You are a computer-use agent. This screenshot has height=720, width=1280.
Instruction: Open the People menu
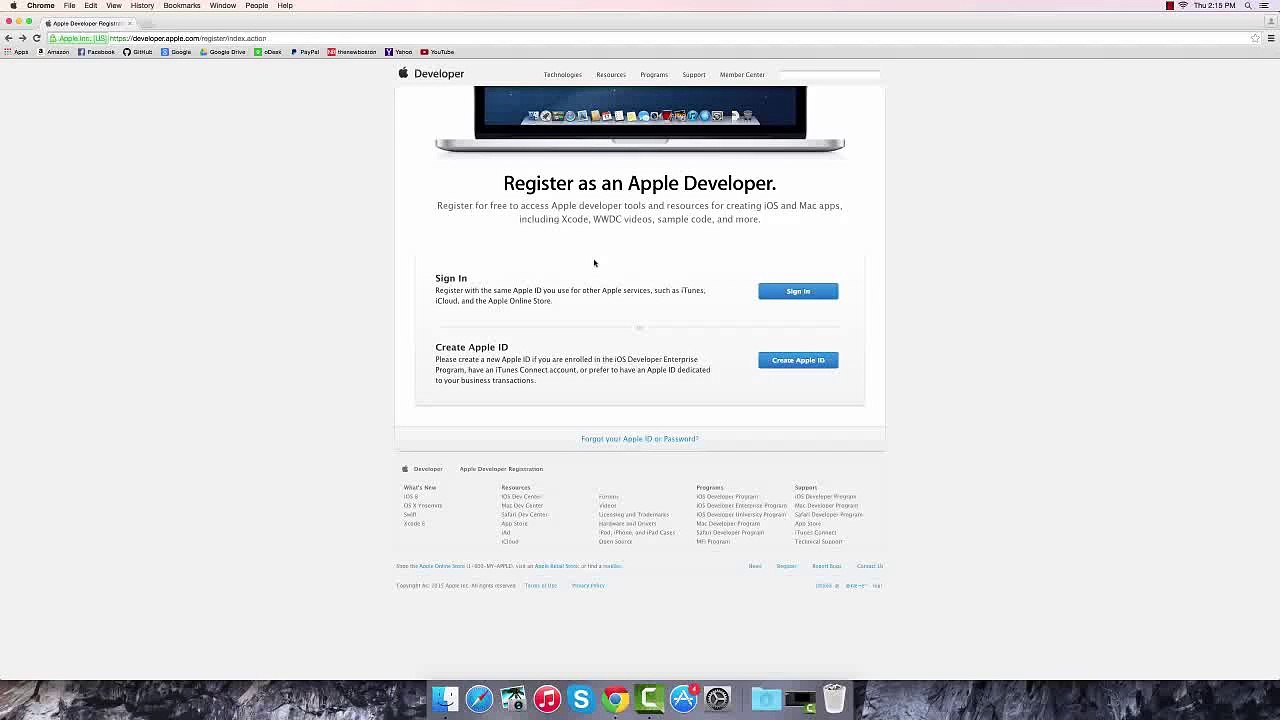click(x=257, y=6)
